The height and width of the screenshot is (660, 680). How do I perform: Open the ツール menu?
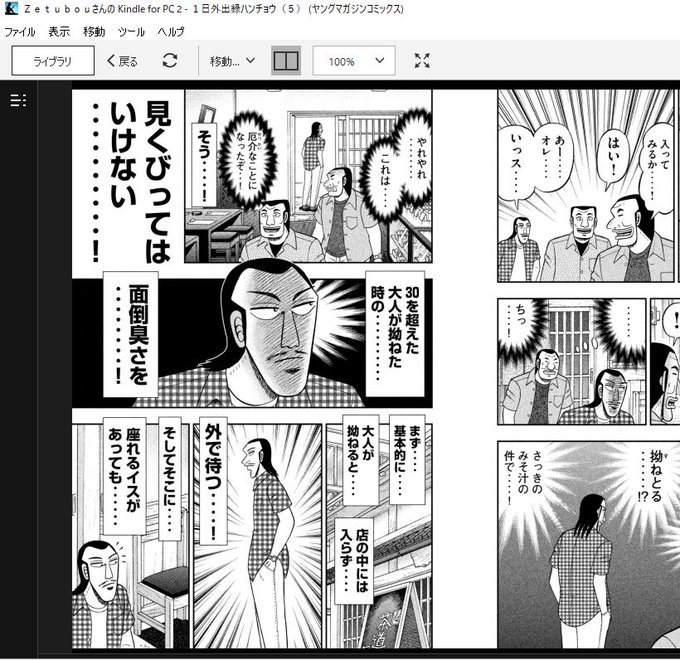click(x=131, y=32)
